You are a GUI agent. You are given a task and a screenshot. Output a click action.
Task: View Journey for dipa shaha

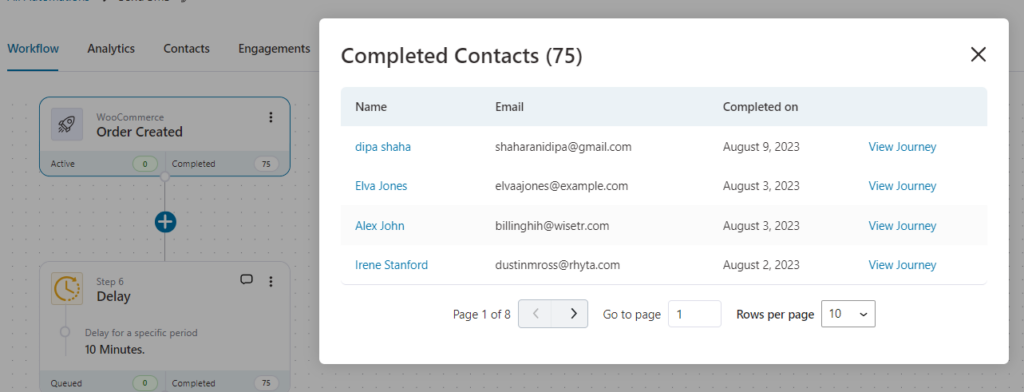[902, 147]
